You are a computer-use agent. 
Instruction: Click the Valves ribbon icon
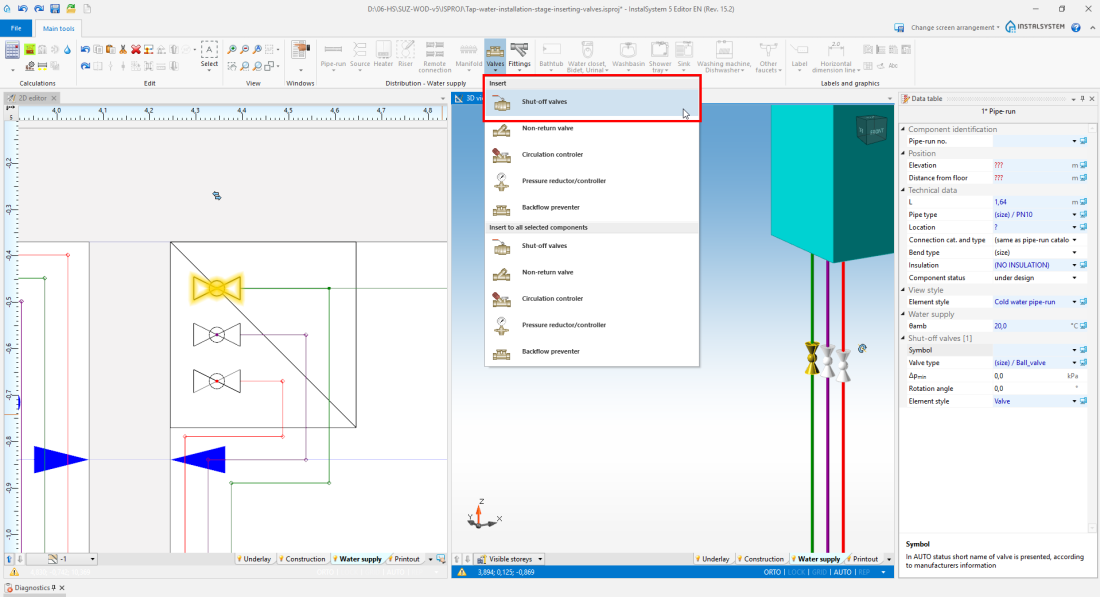495,53
